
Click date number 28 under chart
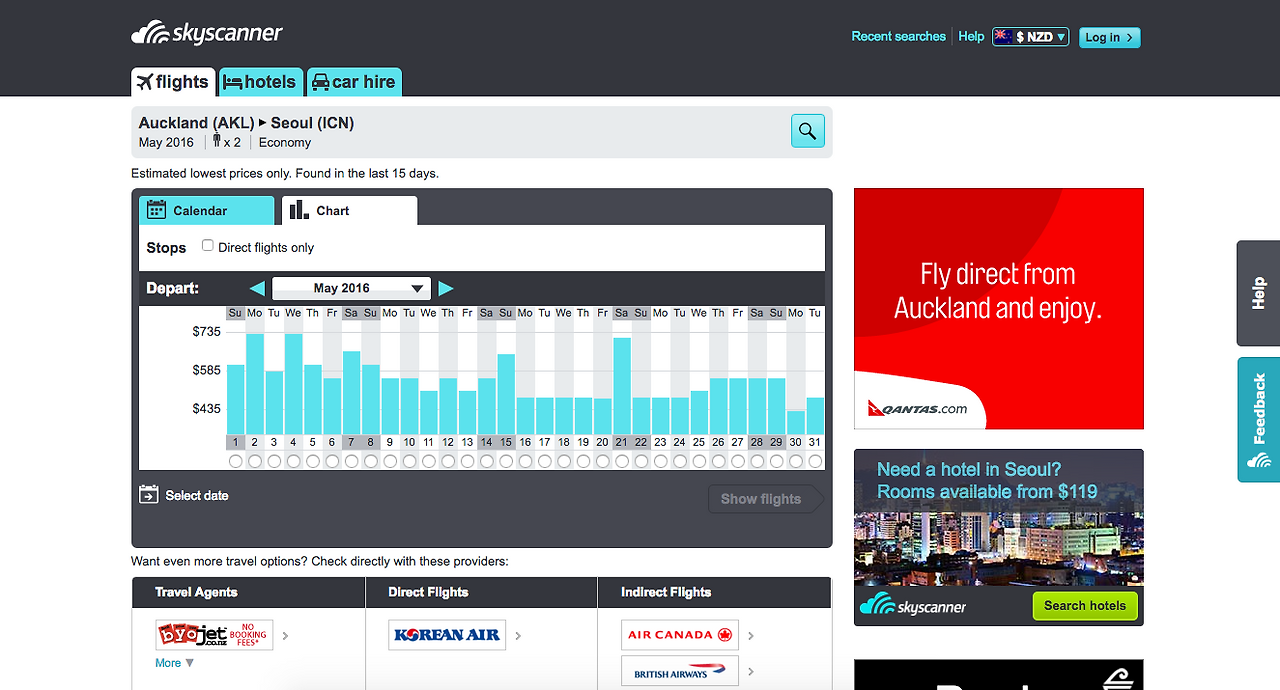(x=757, y=442)
